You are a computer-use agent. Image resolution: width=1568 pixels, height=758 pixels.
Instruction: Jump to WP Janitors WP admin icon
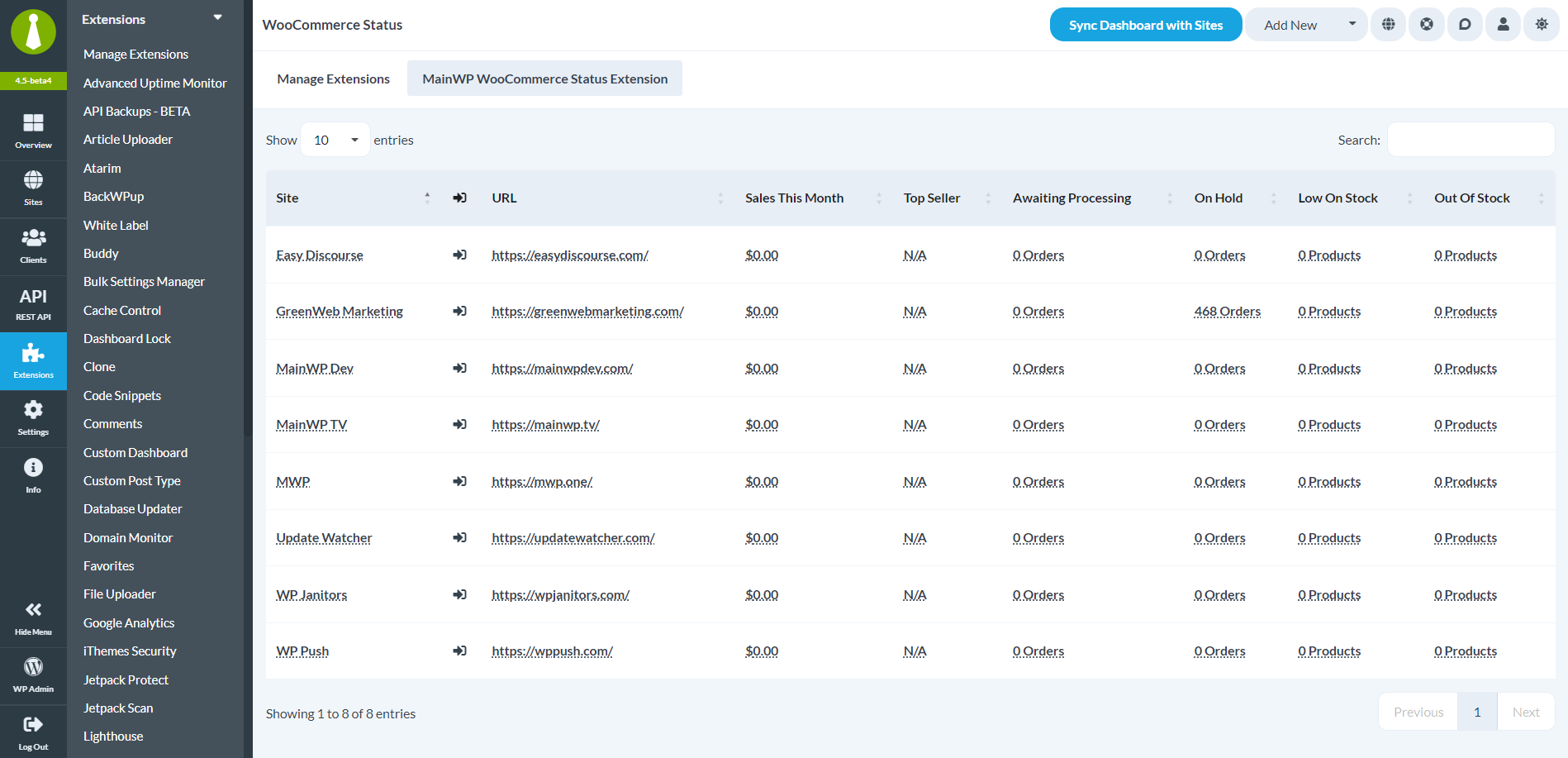coord(460,594)
